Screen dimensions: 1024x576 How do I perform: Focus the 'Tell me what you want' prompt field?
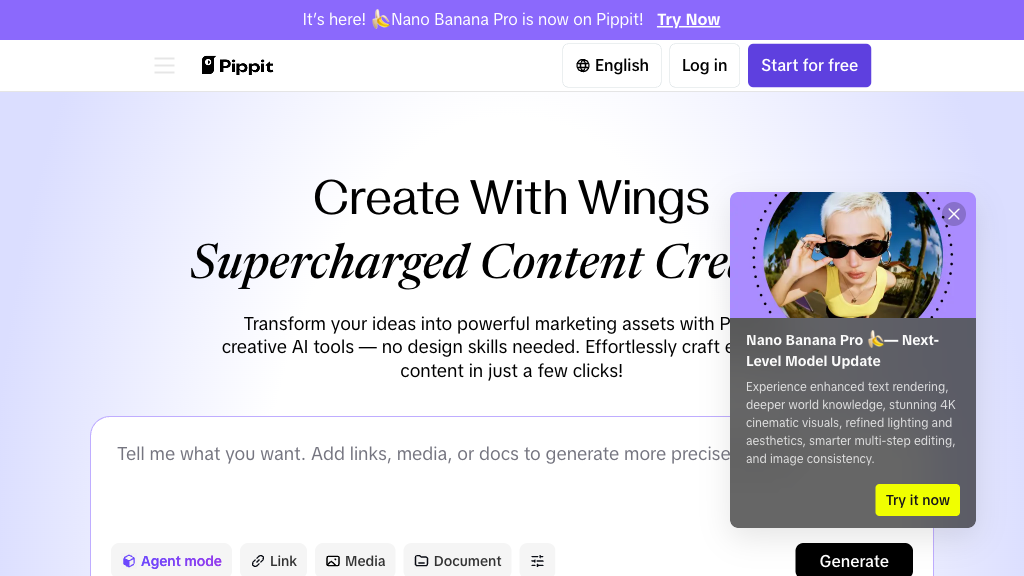pyautogui.click(x=418, y=477)
